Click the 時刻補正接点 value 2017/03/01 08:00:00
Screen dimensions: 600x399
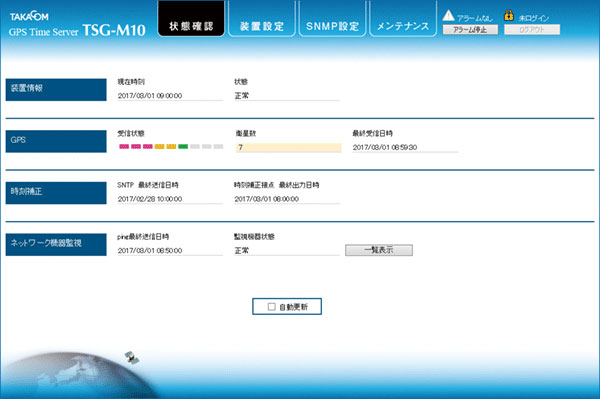[267, 199]
